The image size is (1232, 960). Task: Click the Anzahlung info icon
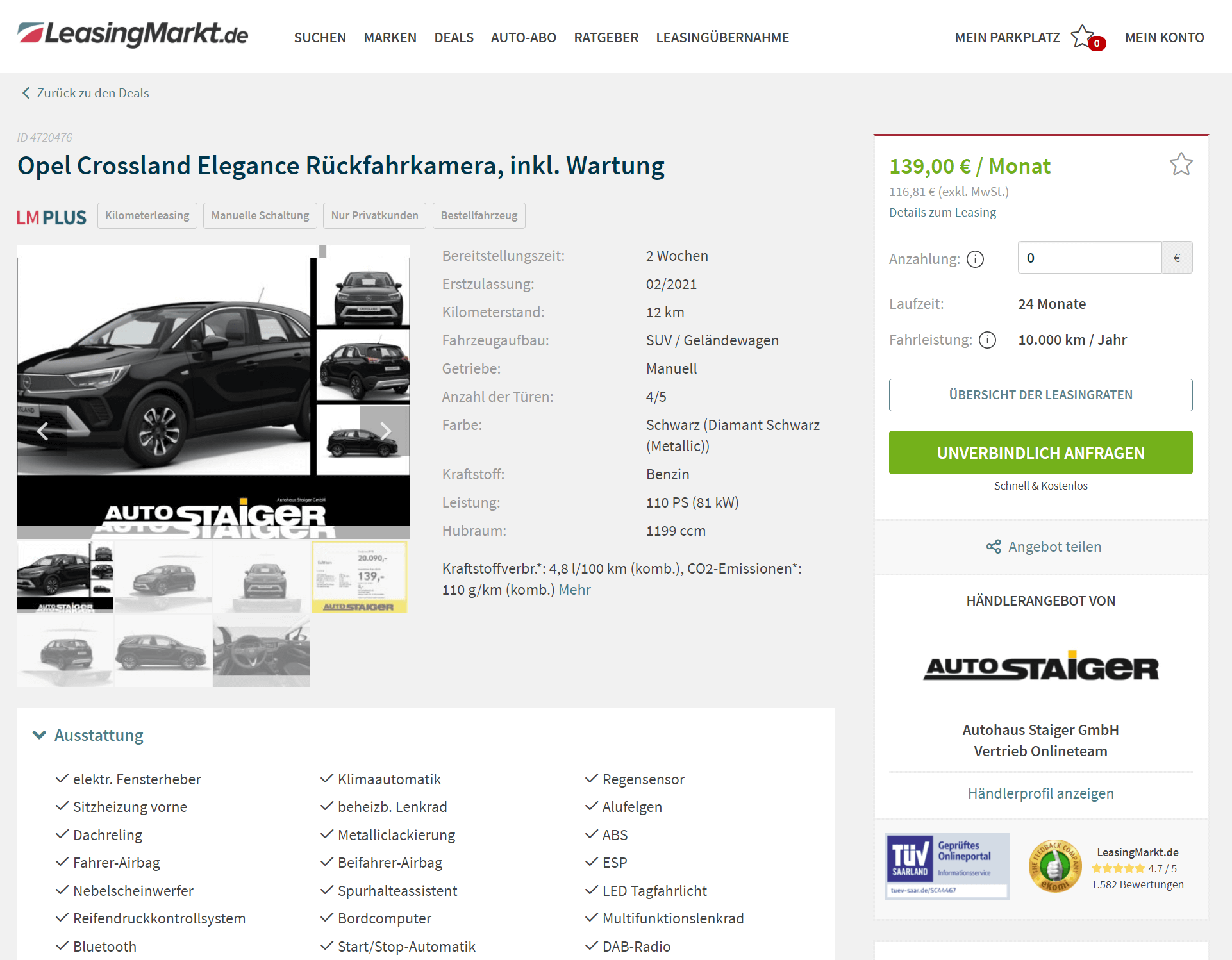click(975, 259)
